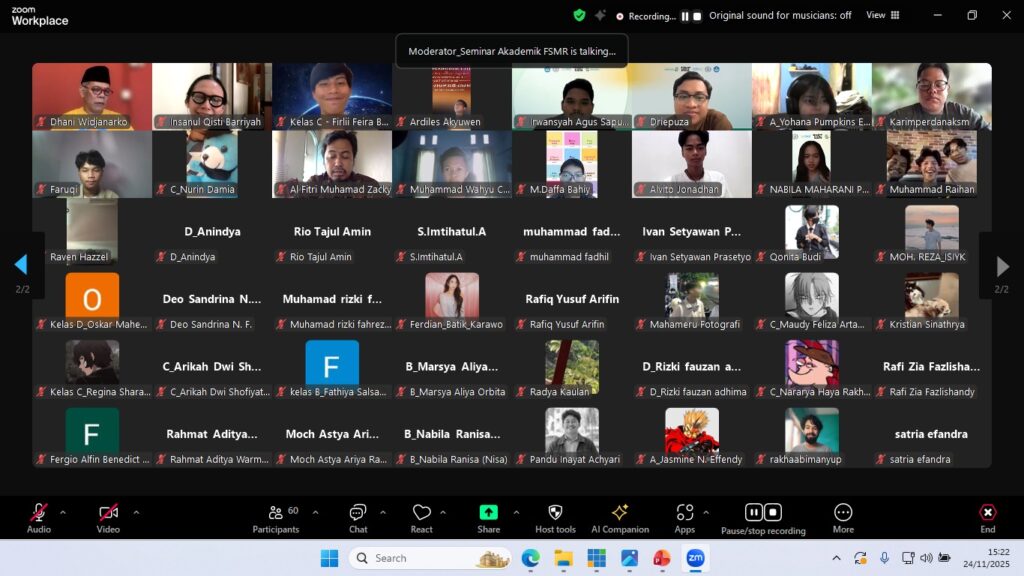Show the Participants list
Screen dimensions: 1024x576
coord(276,517)
